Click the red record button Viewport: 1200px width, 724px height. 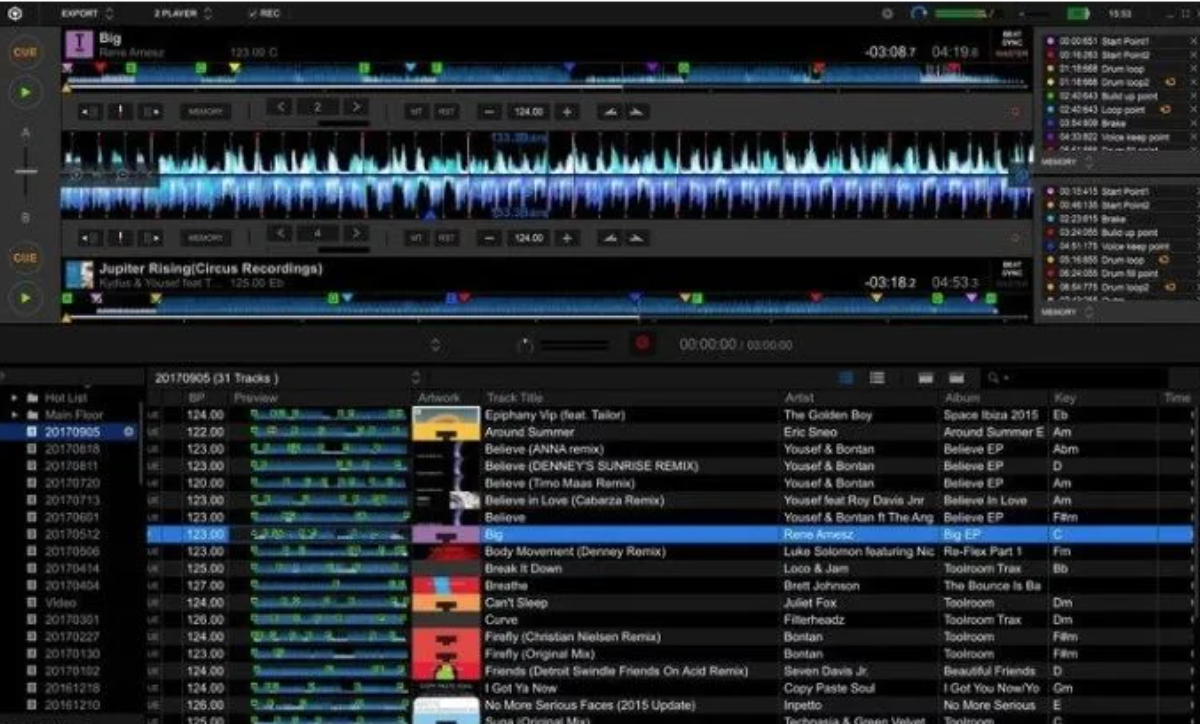click(641, 344)
